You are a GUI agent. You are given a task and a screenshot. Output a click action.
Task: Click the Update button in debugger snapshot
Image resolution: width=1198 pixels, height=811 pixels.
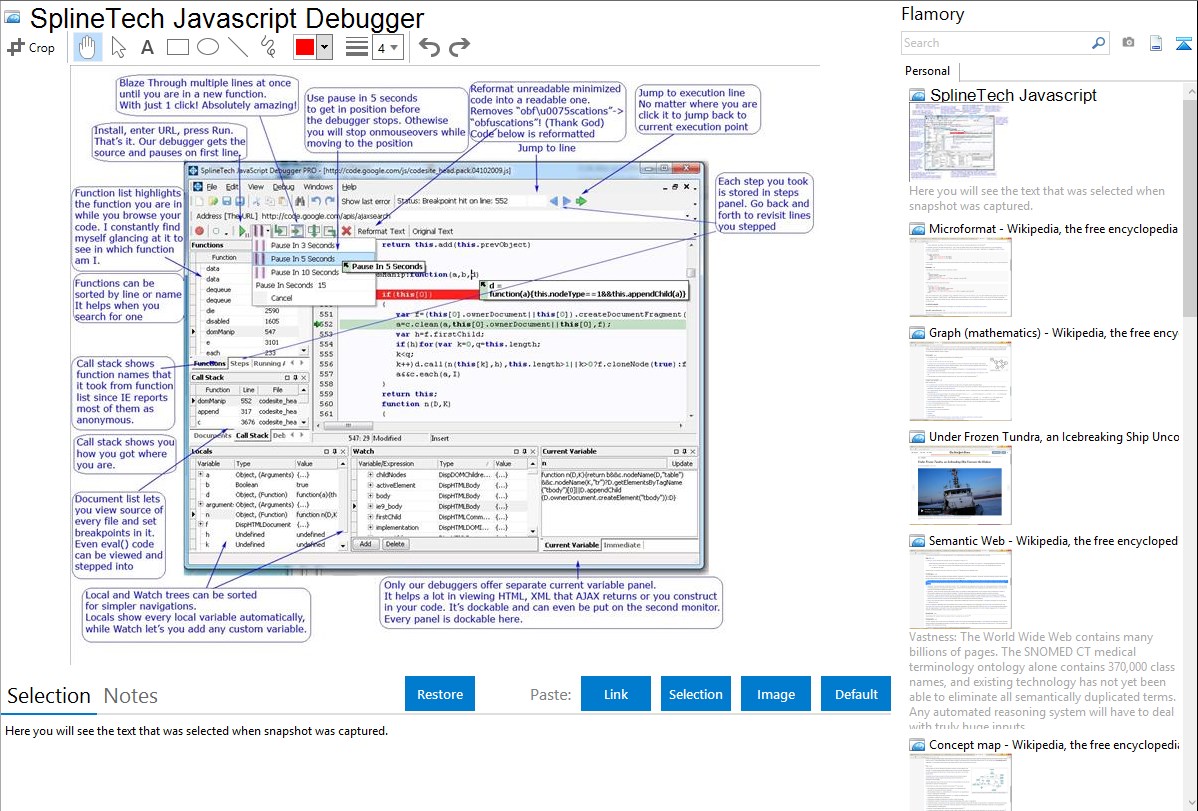tap(682, 463)
